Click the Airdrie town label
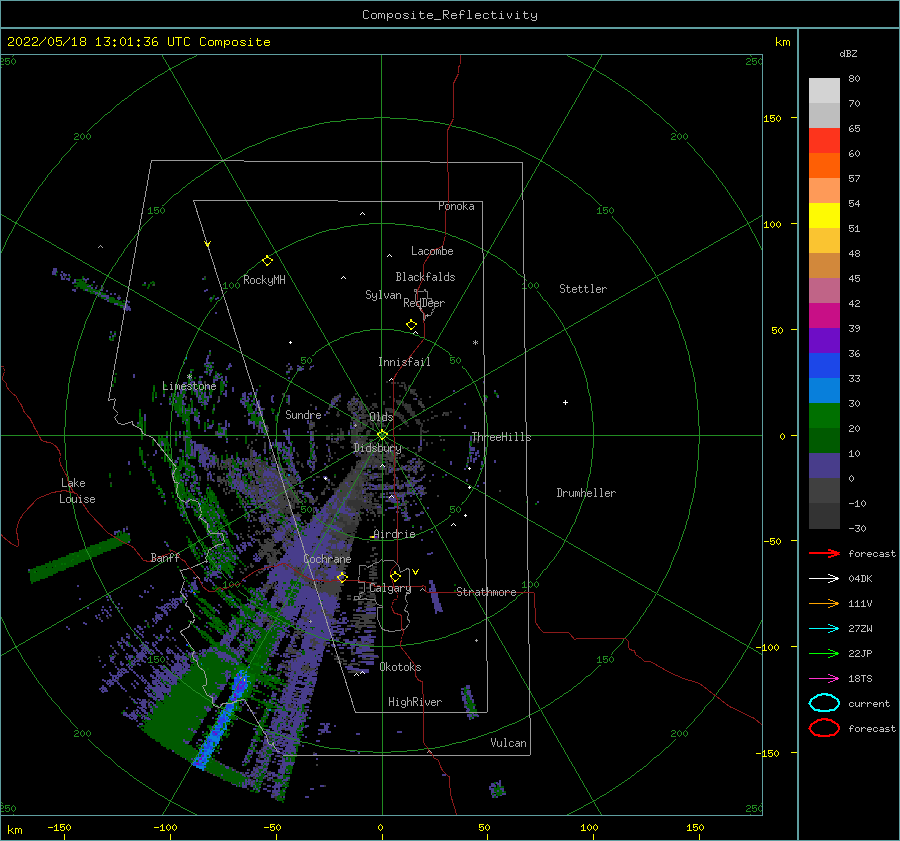 tap(394, 534)
